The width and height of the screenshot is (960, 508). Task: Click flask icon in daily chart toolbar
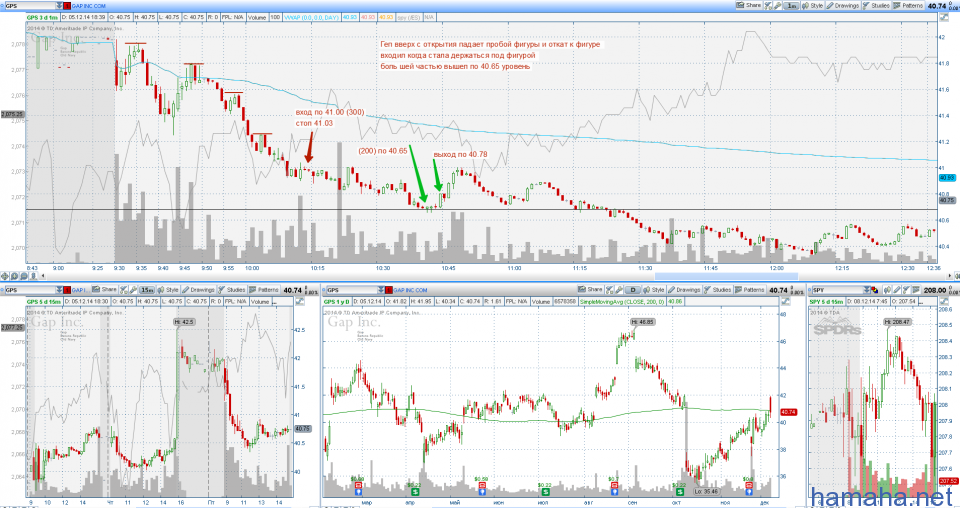pyautogui.click(x=610, y=290)
